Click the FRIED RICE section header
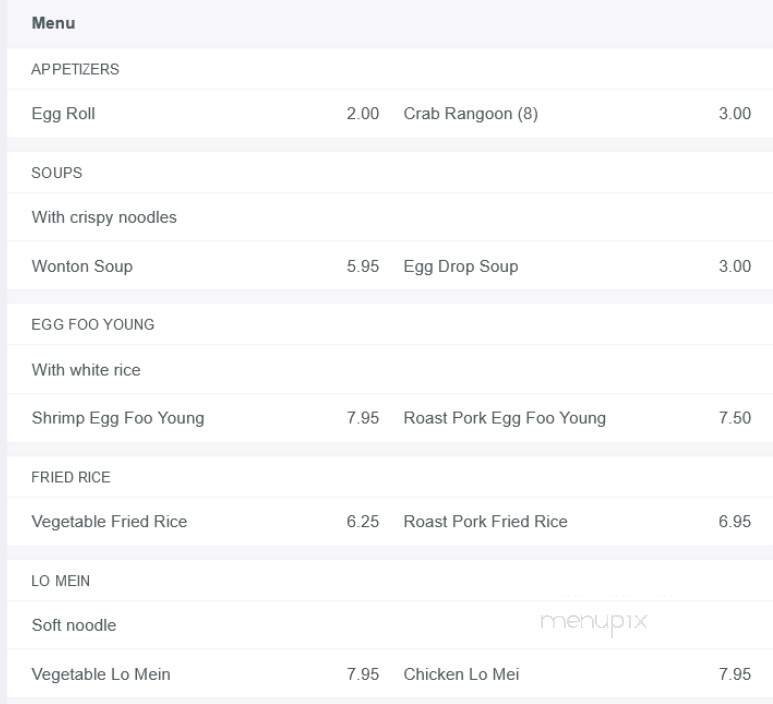The height and width of the screenshot is (704, 773). point(71,478)
